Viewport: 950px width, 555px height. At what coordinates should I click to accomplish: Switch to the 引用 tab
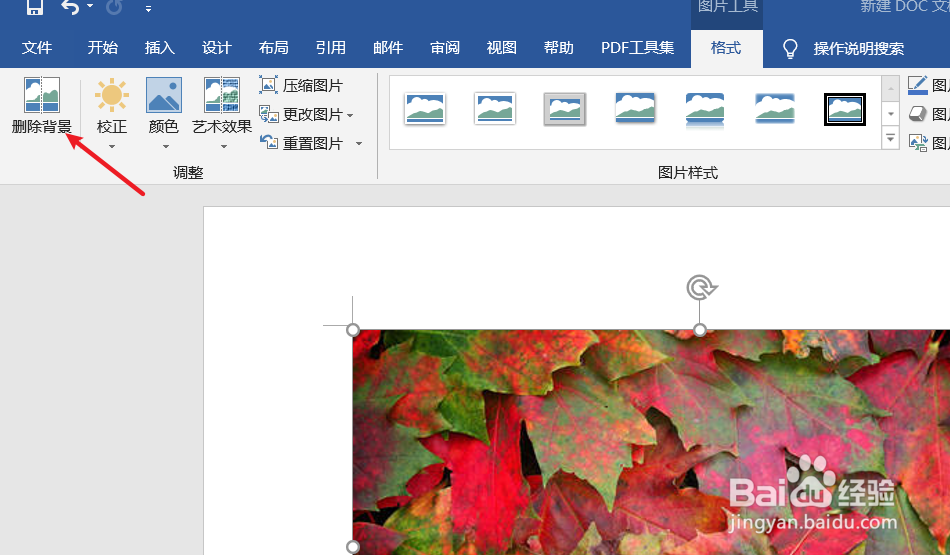pyautogui.click(x=331, y=48)
